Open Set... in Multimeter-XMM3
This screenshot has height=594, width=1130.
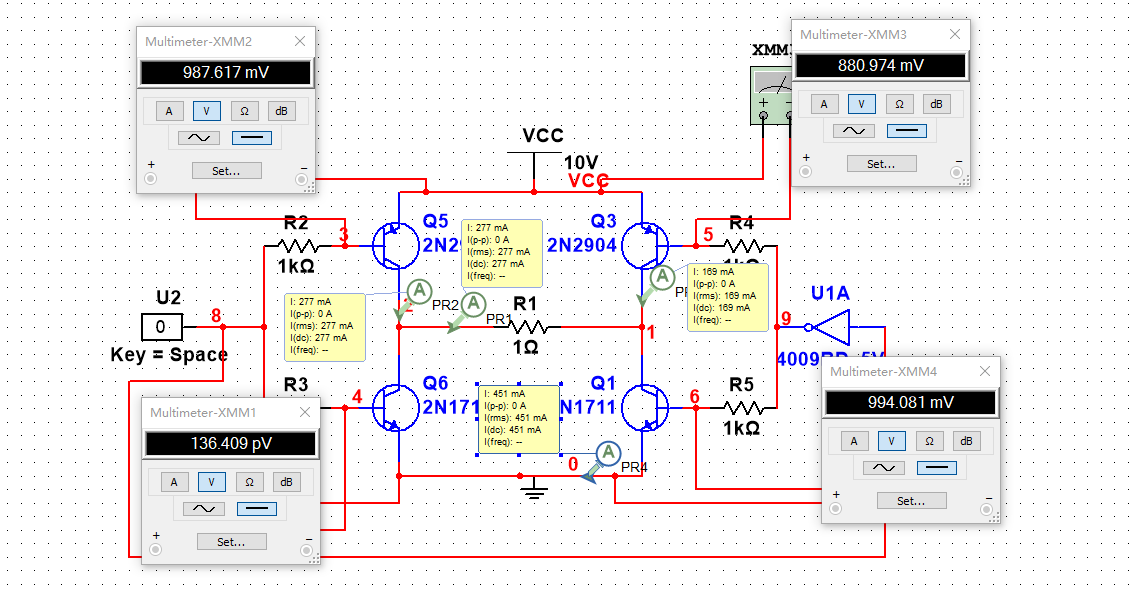coord(881,164)
